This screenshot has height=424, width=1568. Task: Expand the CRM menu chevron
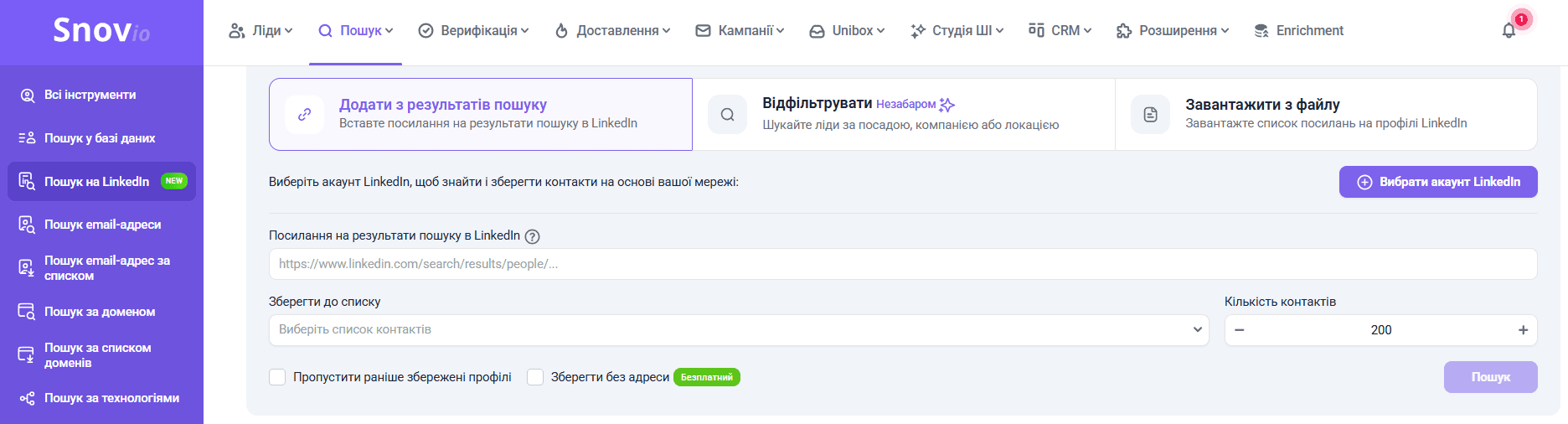coord(1088,31)
